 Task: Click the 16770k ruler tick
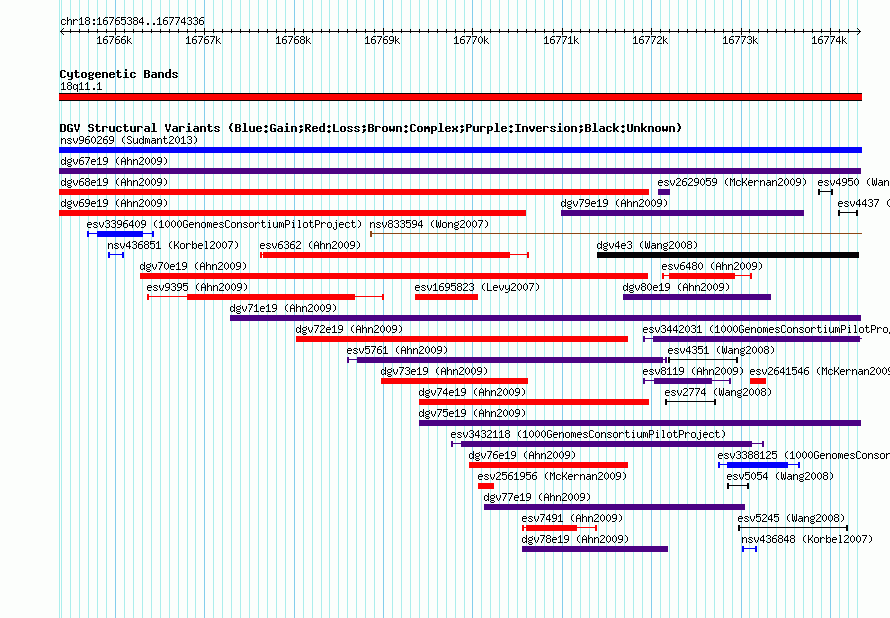[471, 40]
